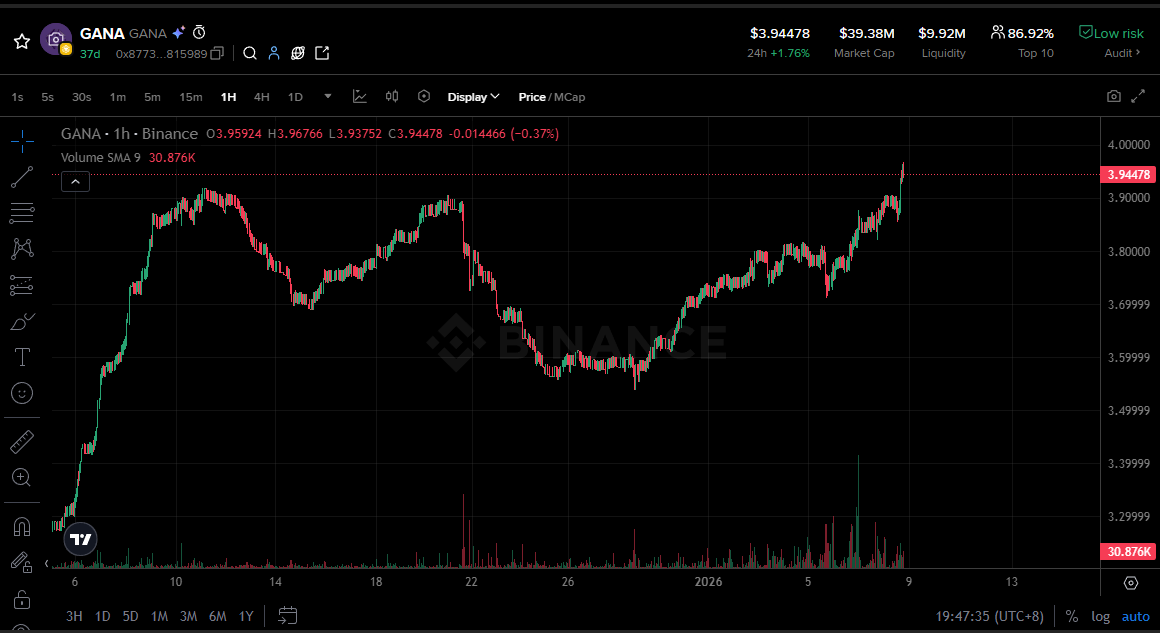Select the pattern node drawing tool
The height and width of the screenshot is (633, 1160).
pyautogui.click(x=22, y=248)
